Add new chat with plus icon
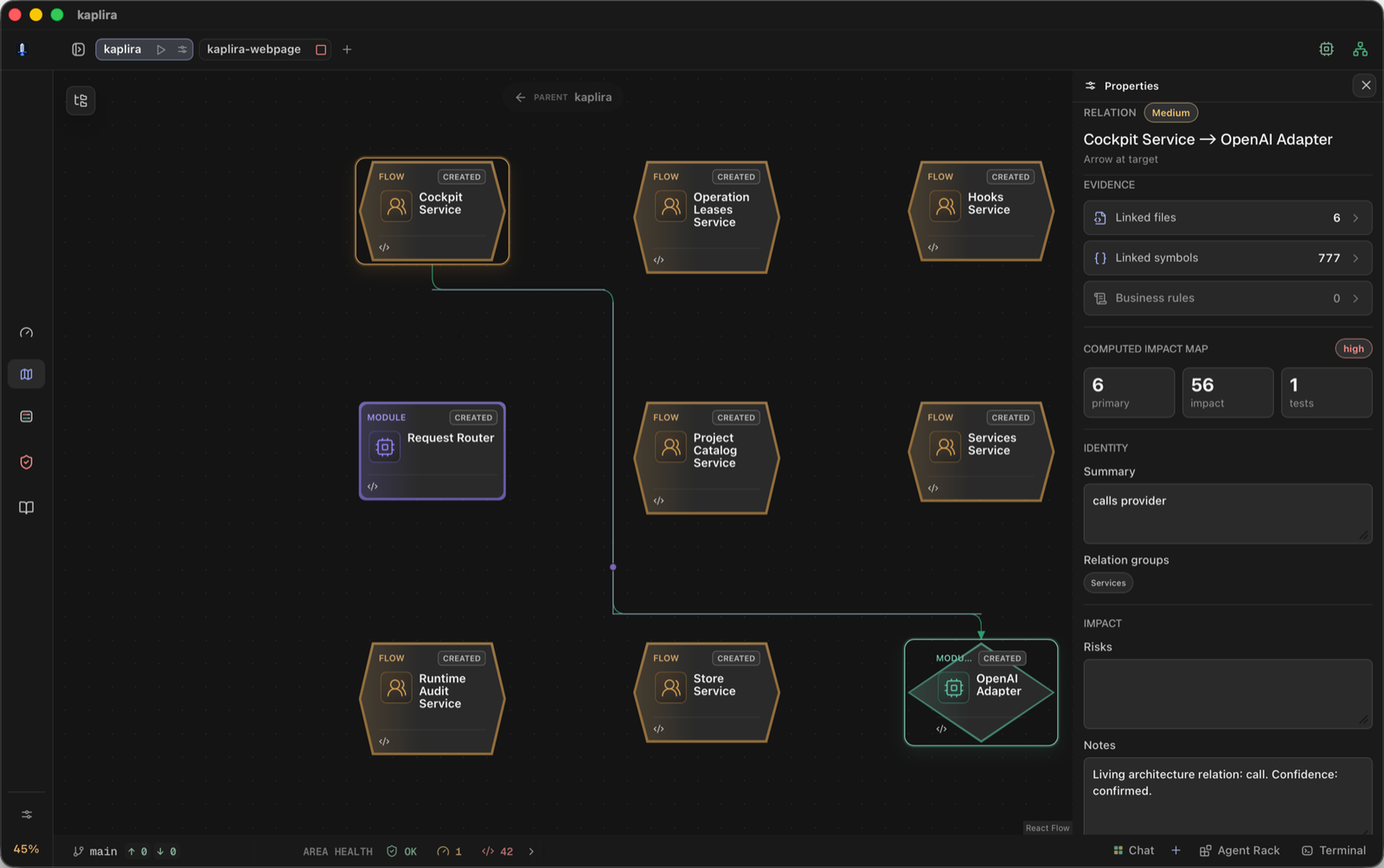This screenshot has height=868, width=1384. coord(1176,851)
